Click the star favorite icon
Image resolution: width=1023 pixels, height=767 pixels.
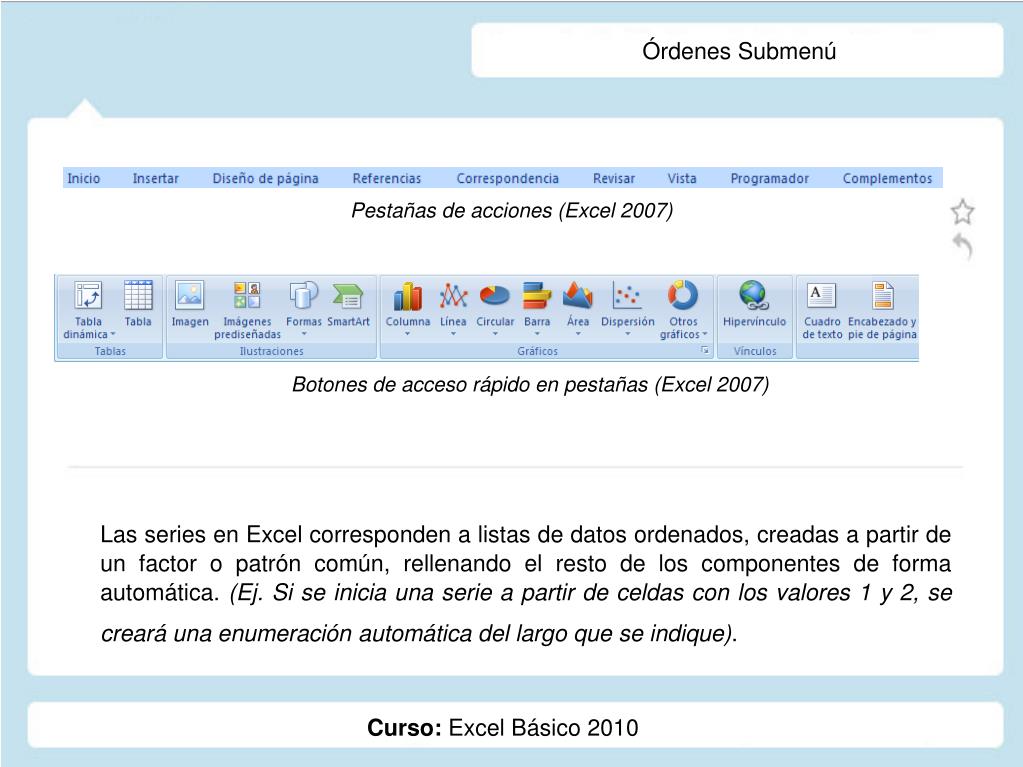coord(962,212)
